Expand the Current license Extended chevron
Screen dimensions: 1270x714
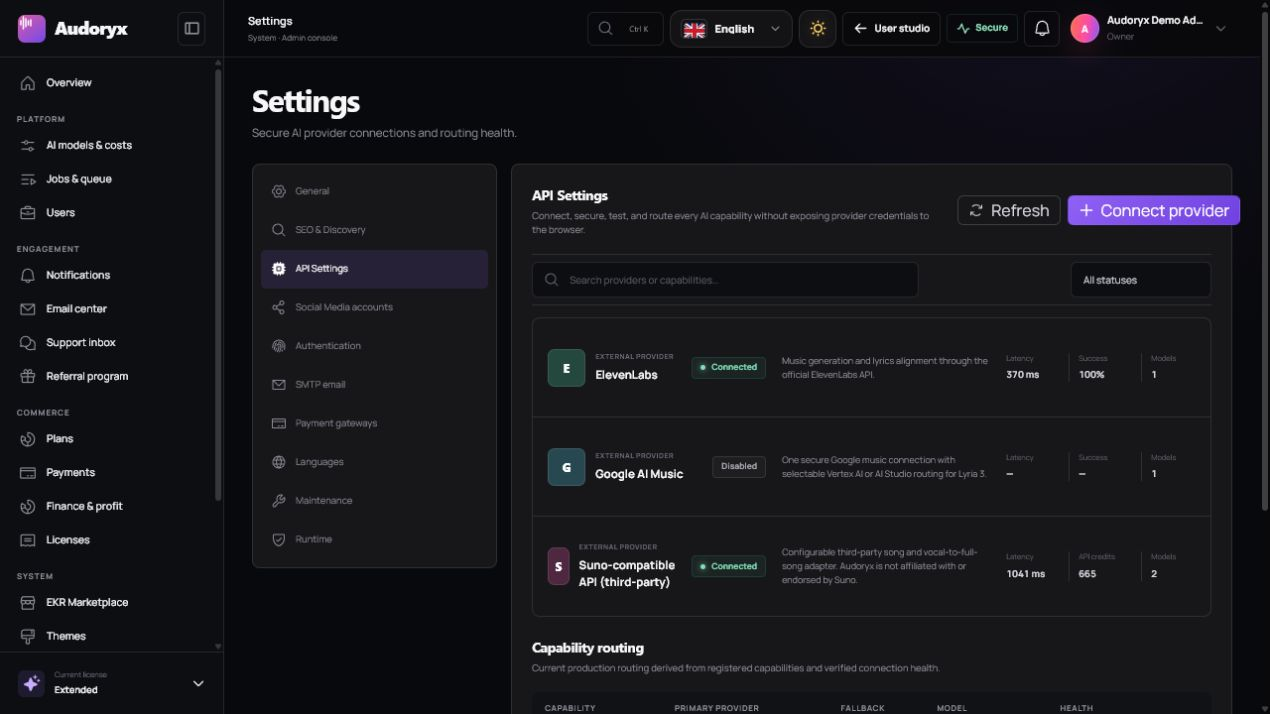(198, 684)
